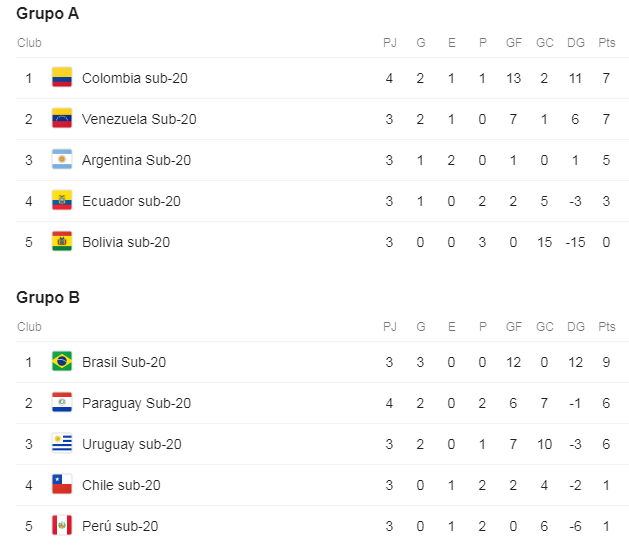Open Brasil Sub-20 team link
Screen dimensions: 629x549
pos(124,362)
